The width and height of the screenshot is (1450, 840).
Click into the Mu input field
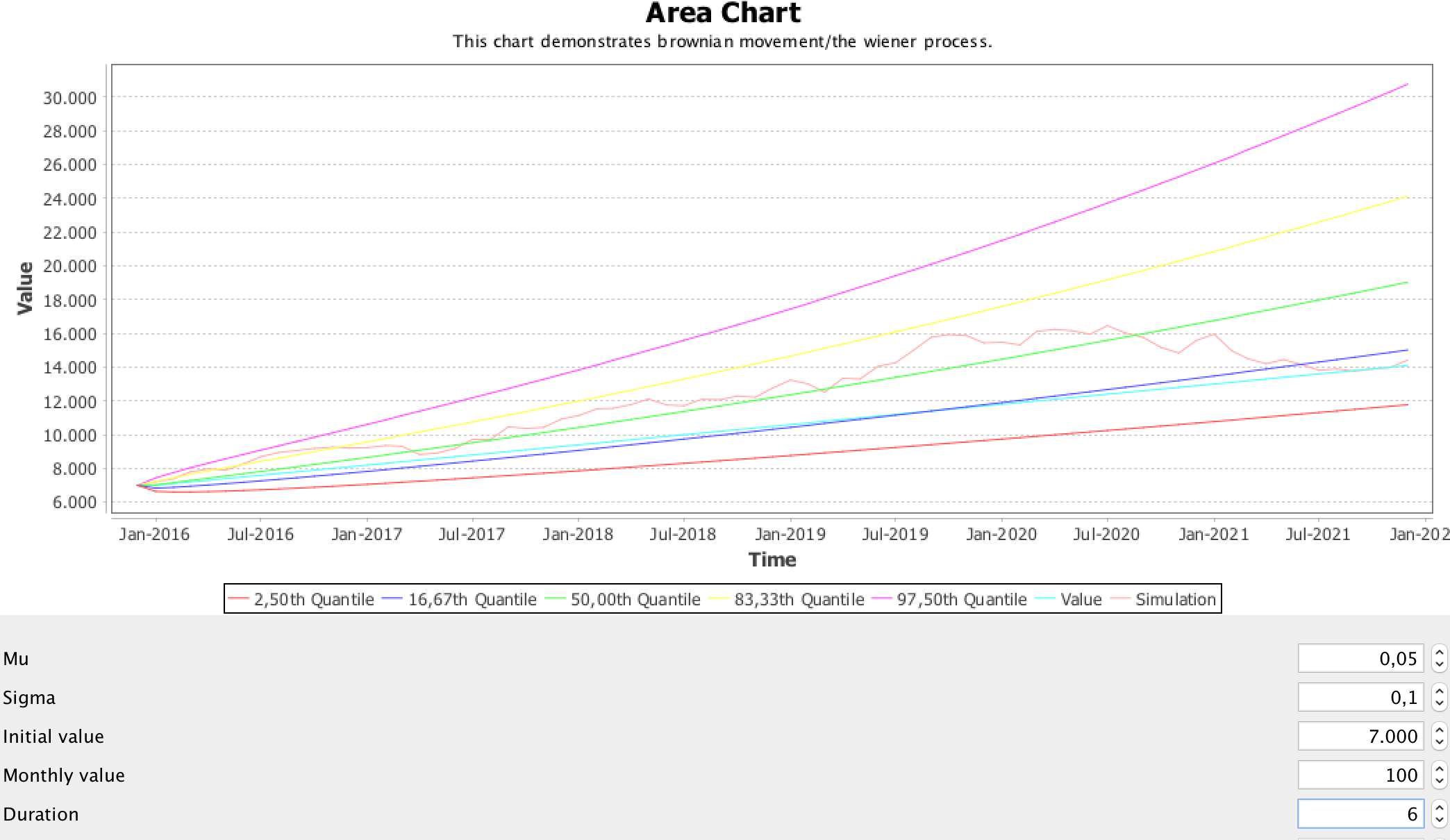click(x=1360, y=658)
